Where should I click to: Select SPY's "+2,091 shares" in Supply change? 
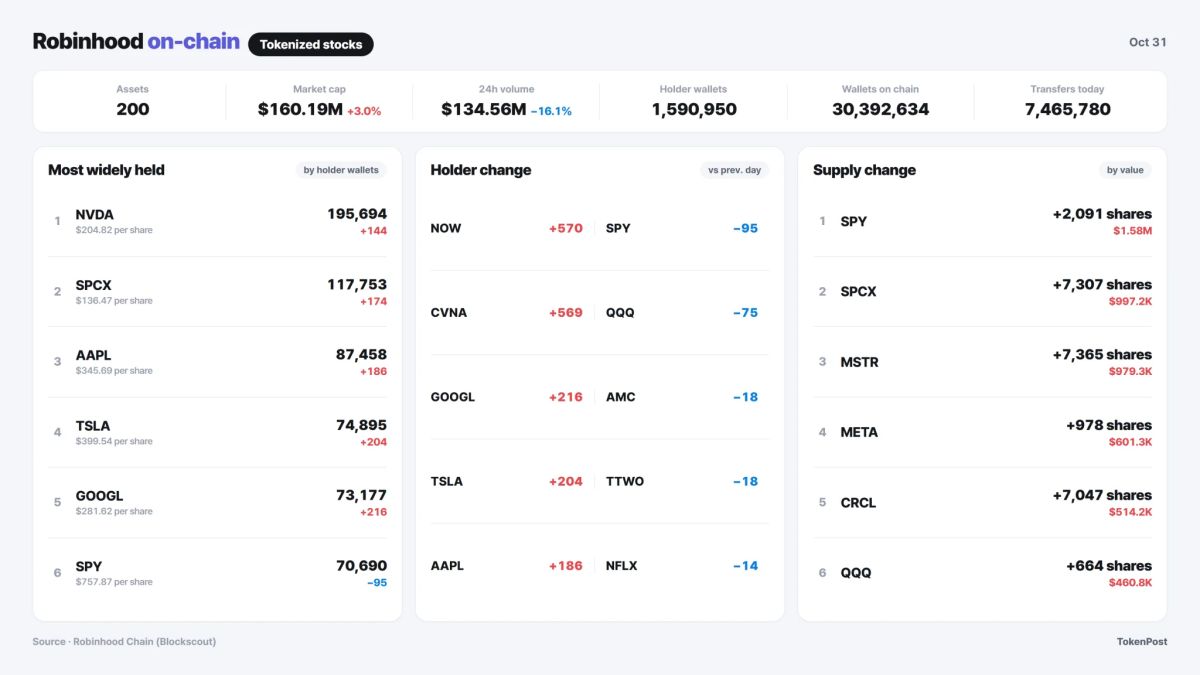point(1102,214)
